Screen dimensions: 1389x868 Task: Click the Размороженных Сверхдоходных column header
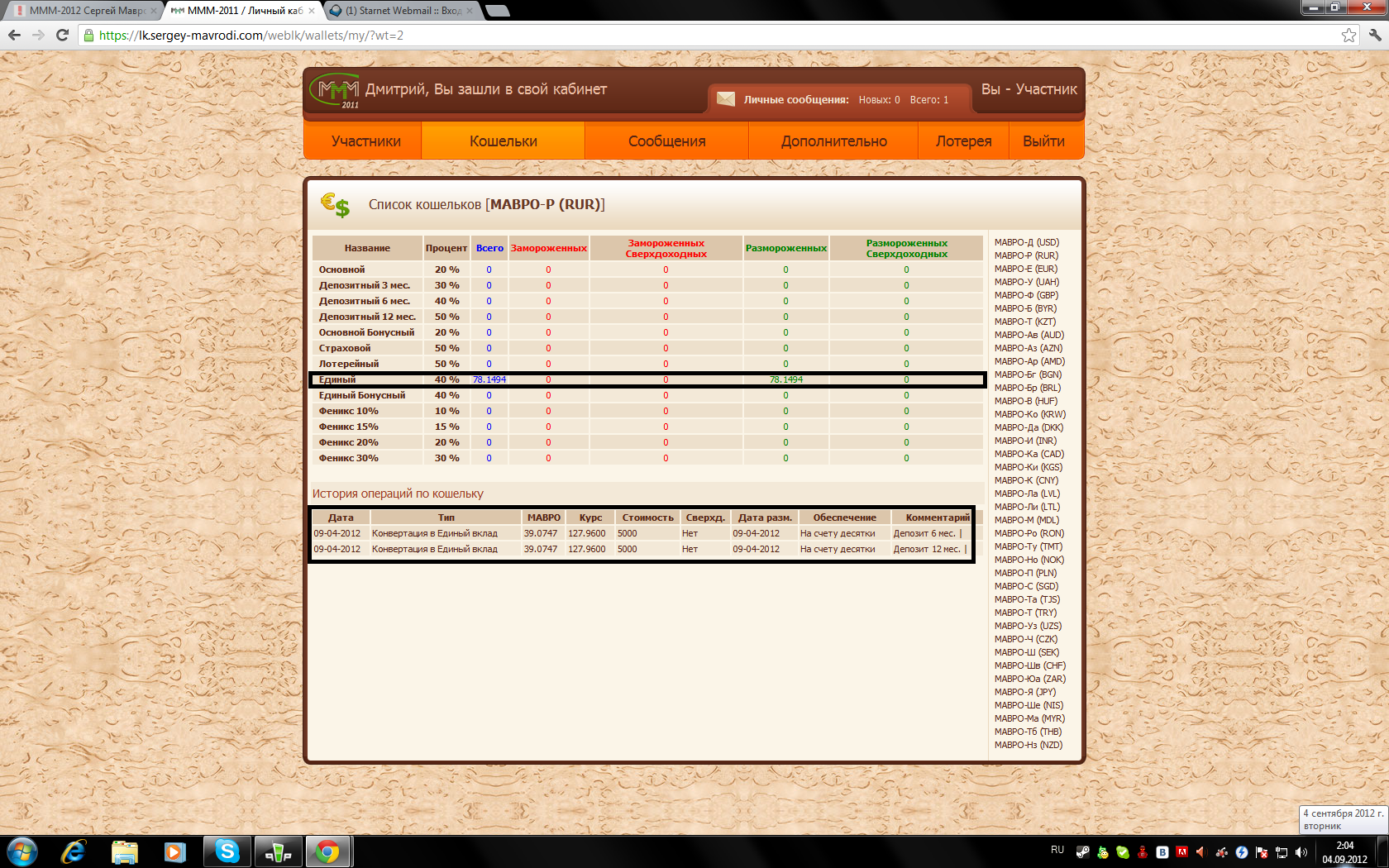[906, 248]
